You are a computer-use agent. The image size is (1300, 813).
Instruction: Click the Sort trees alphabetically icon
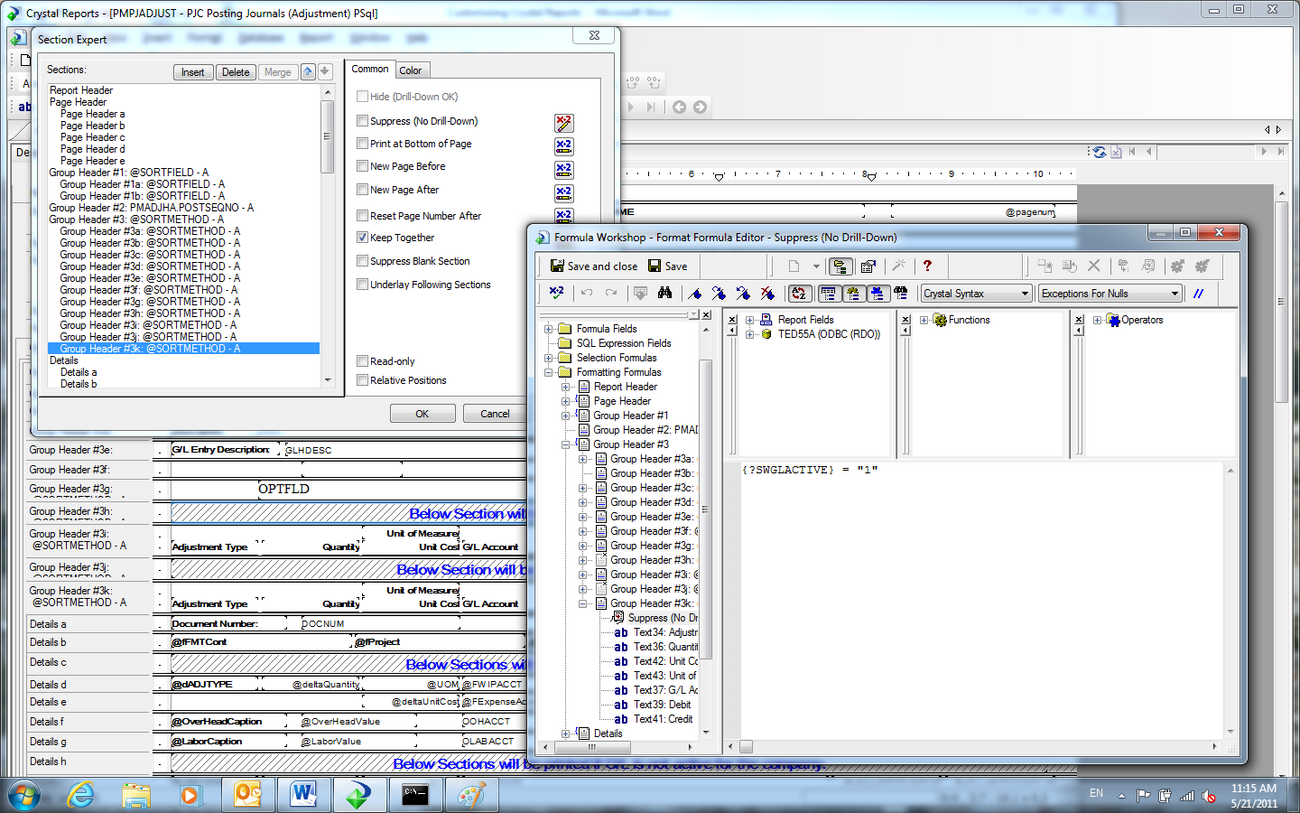coord(799,293)
